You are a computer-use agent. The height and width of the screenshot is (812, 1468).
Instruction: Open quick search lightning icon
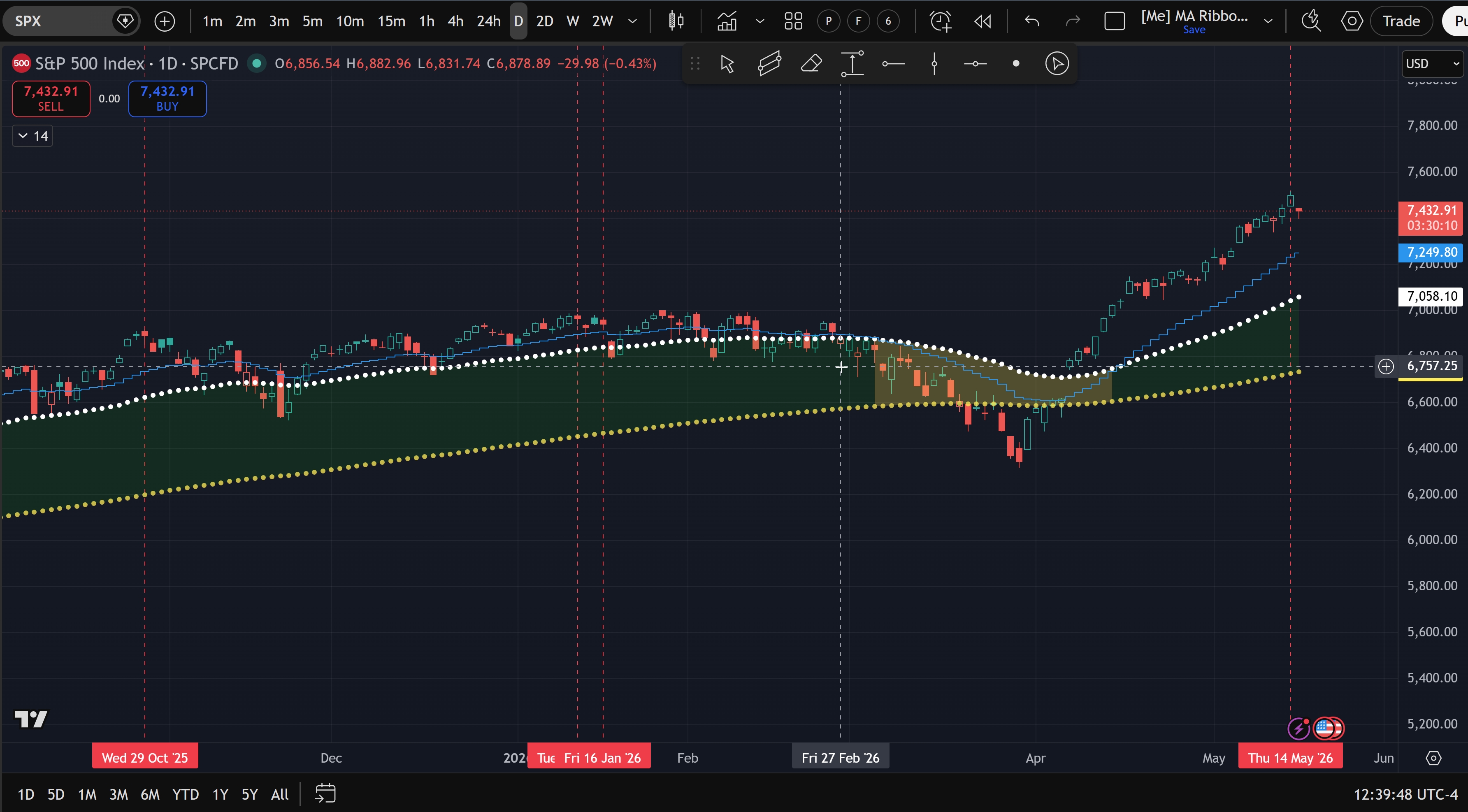pos(1311,22)
